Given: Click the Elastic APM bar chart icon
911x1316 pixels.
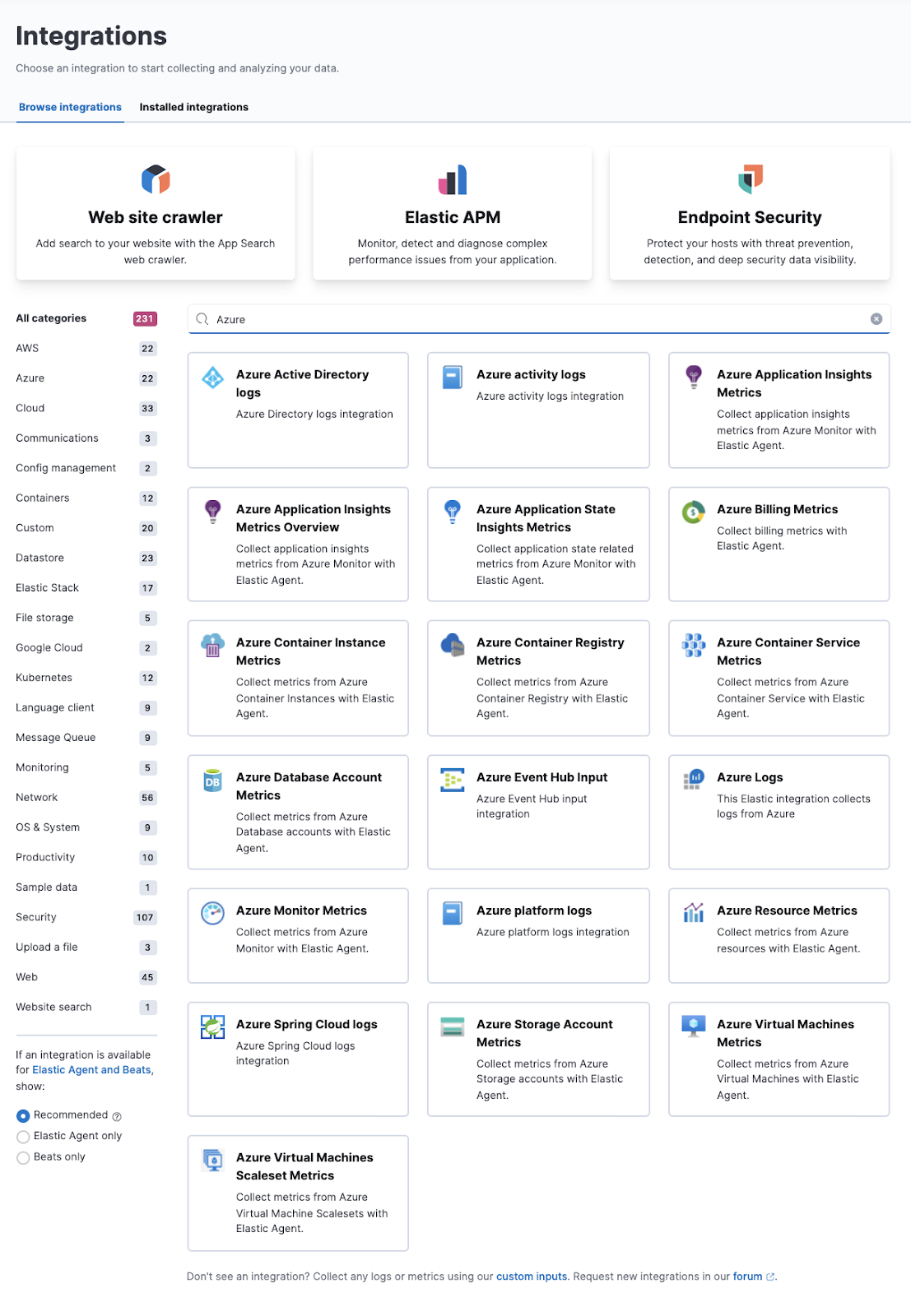Looking at the screenshot, I should click(x=453, y=179).
